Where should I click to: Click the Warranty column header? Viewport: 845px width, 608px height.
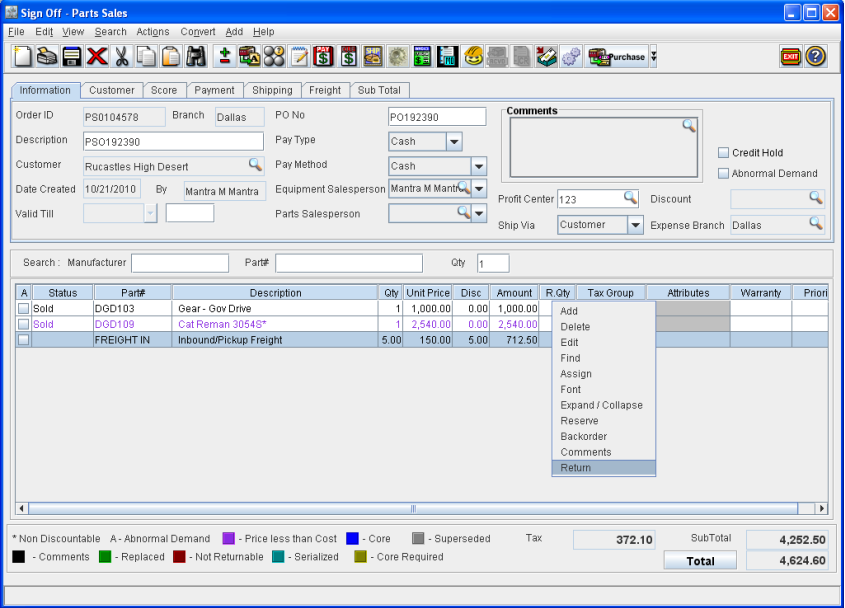760,293
